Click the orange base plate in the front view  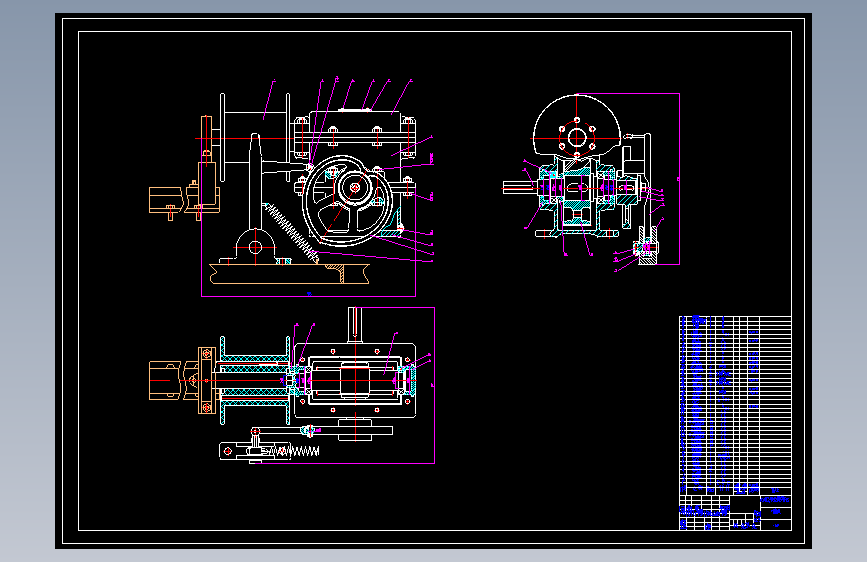point(289,274)
